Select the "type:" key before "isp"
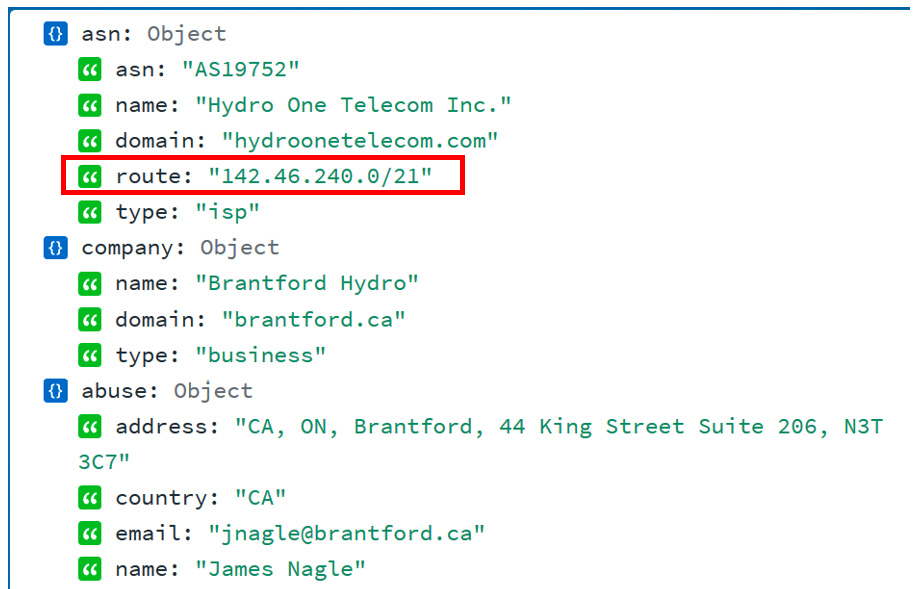The width and height of the screenshot is (916, 589). [148, 212]
